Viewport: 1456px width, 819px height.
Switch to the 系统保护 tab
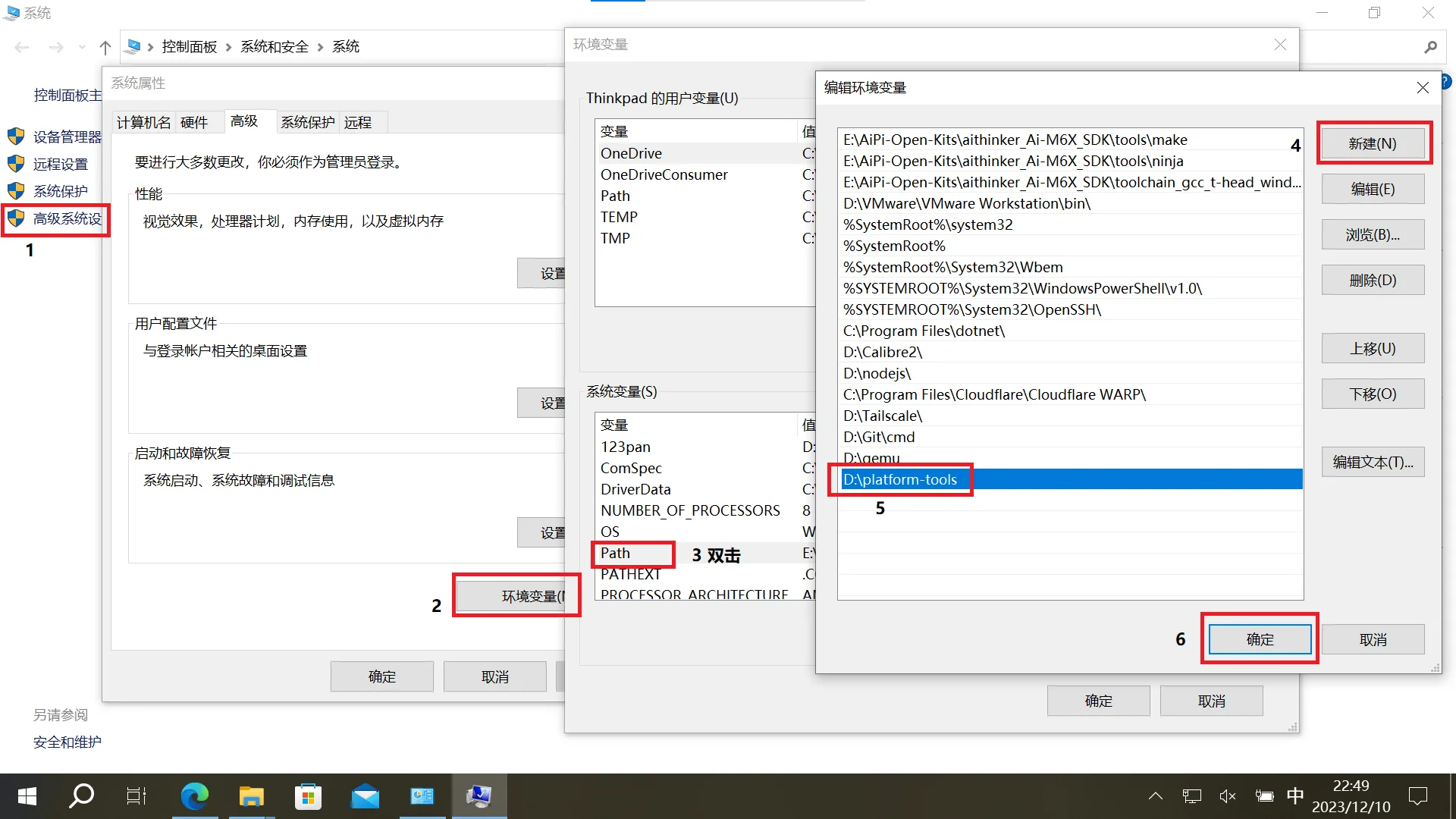click(x=308, y=122)
